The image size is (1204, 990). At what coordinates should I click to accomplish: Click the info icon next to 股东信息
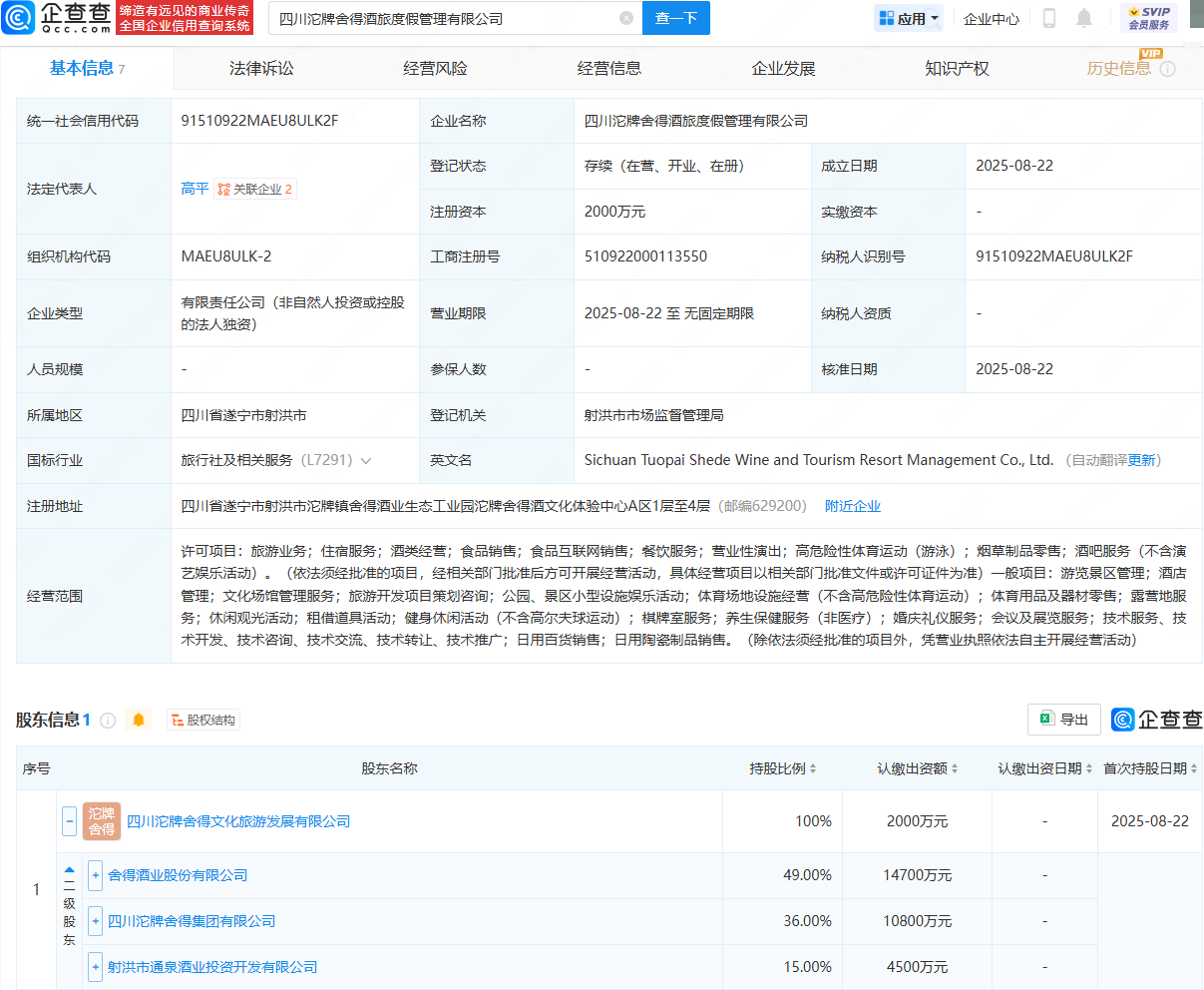[x=108, y=721]
